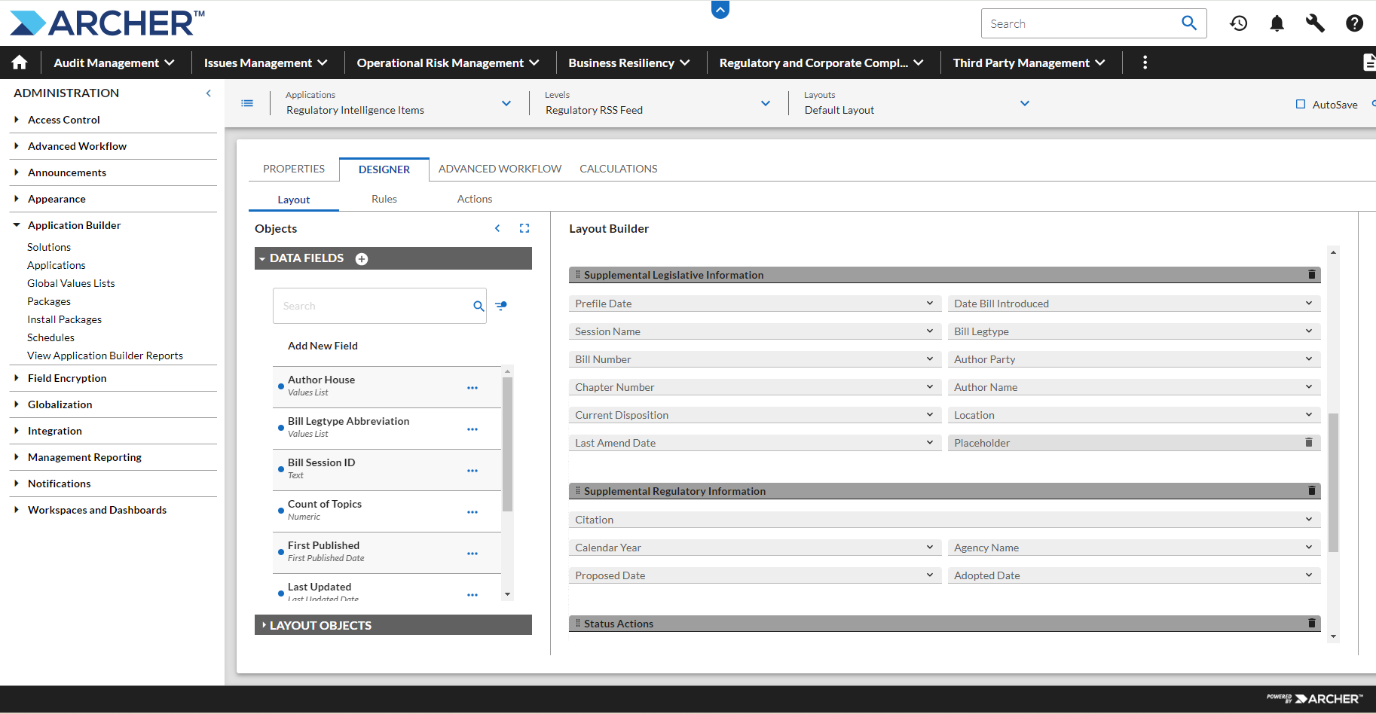Screen dimensions: 1376x714
Task: Open the Business Resiliency menu
Action: coord(629,62)
